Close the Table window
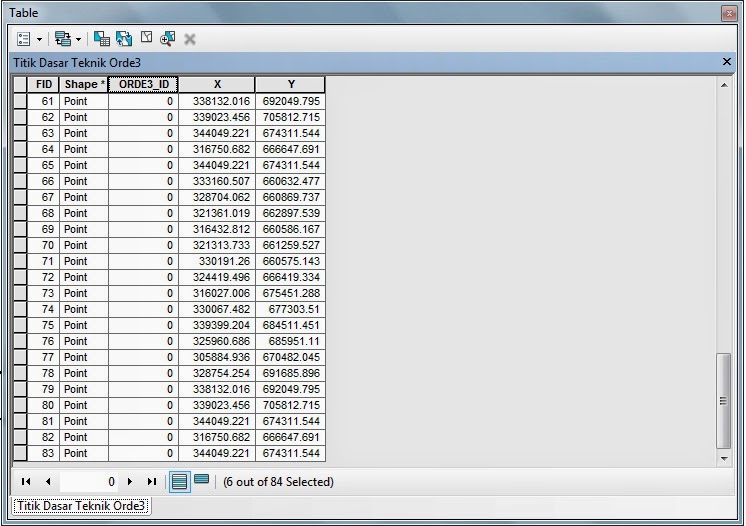Screen dimensions: 746x526 click(728, 13)
